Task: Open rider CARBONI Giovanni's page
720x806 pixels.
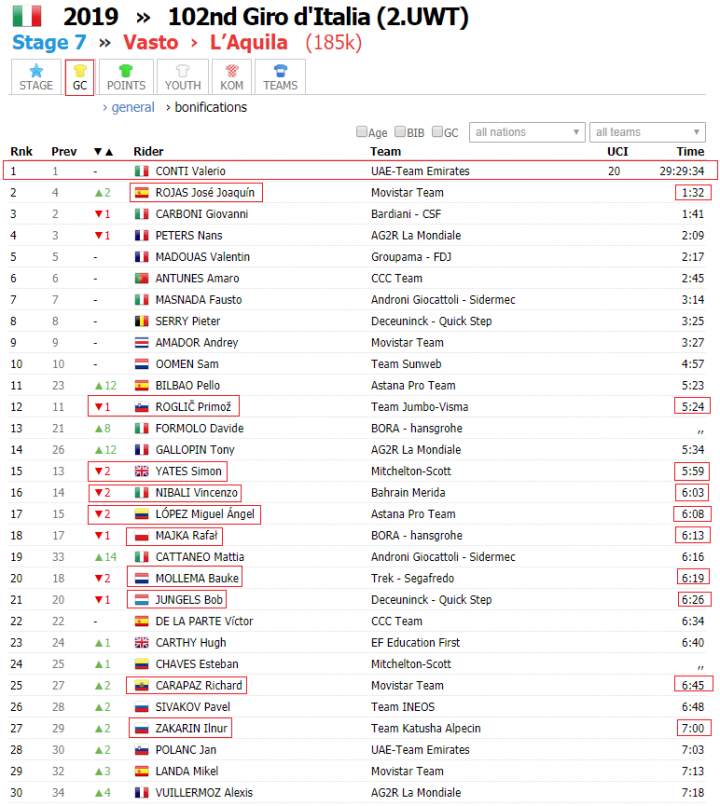Action: [202, 214]
